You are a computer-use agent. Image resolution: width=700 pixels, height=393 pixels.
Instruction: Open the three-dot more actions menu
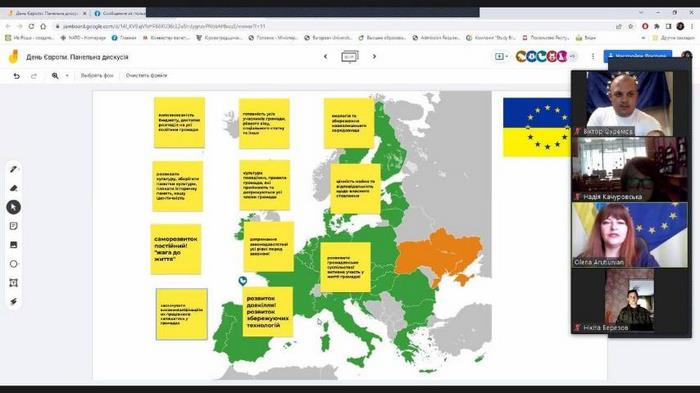593,57
